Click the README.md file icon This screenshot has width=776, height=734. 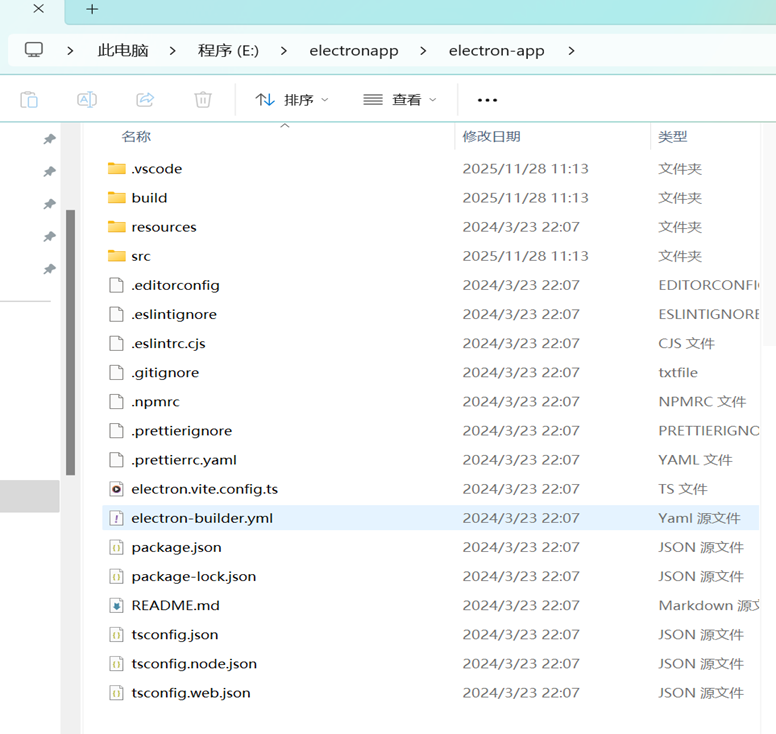tap(116, 605)
